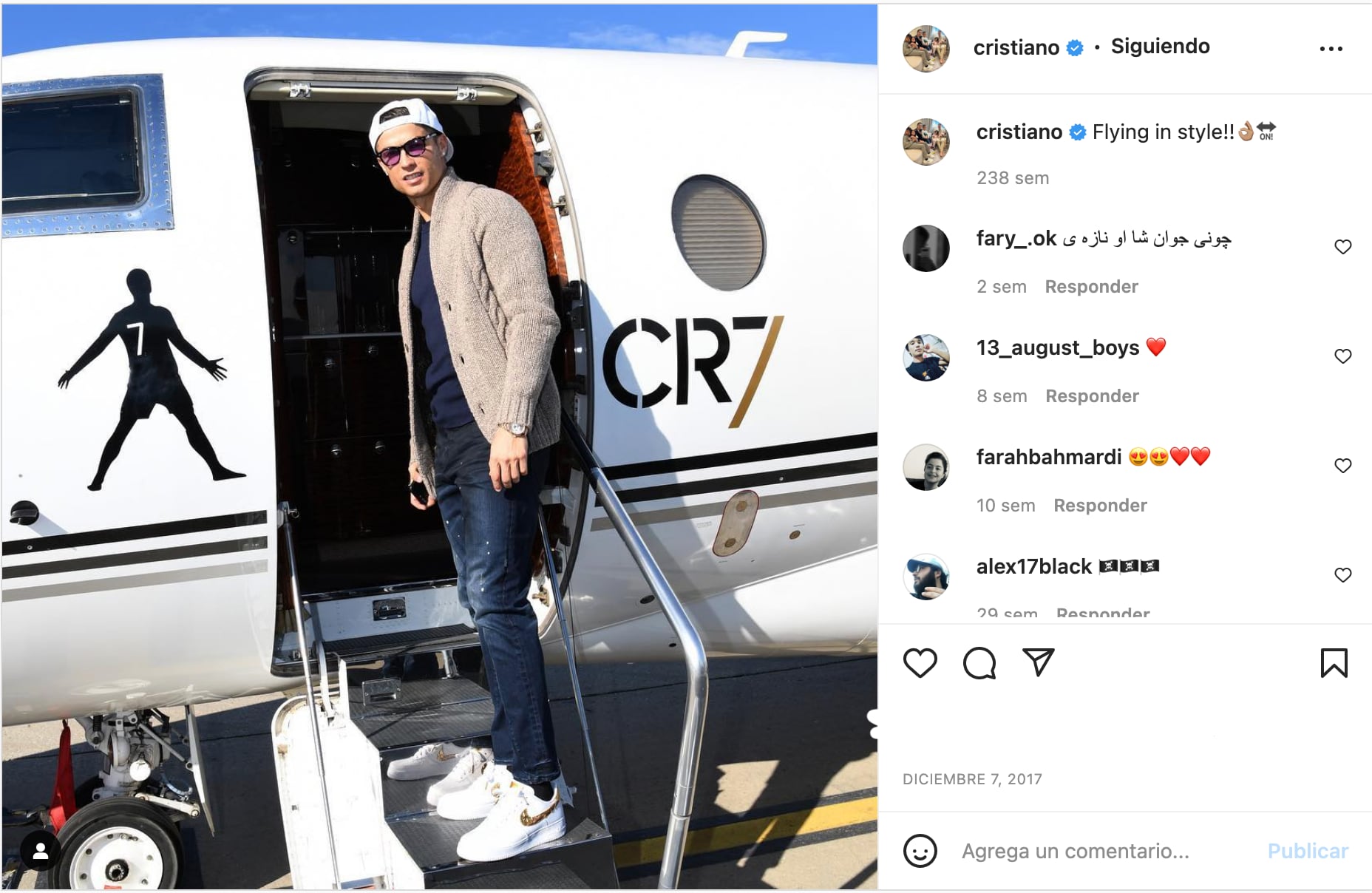Open cristiano profile from header username
The height and width of the screenshot is (893, 1372).
click(1016, 47)
